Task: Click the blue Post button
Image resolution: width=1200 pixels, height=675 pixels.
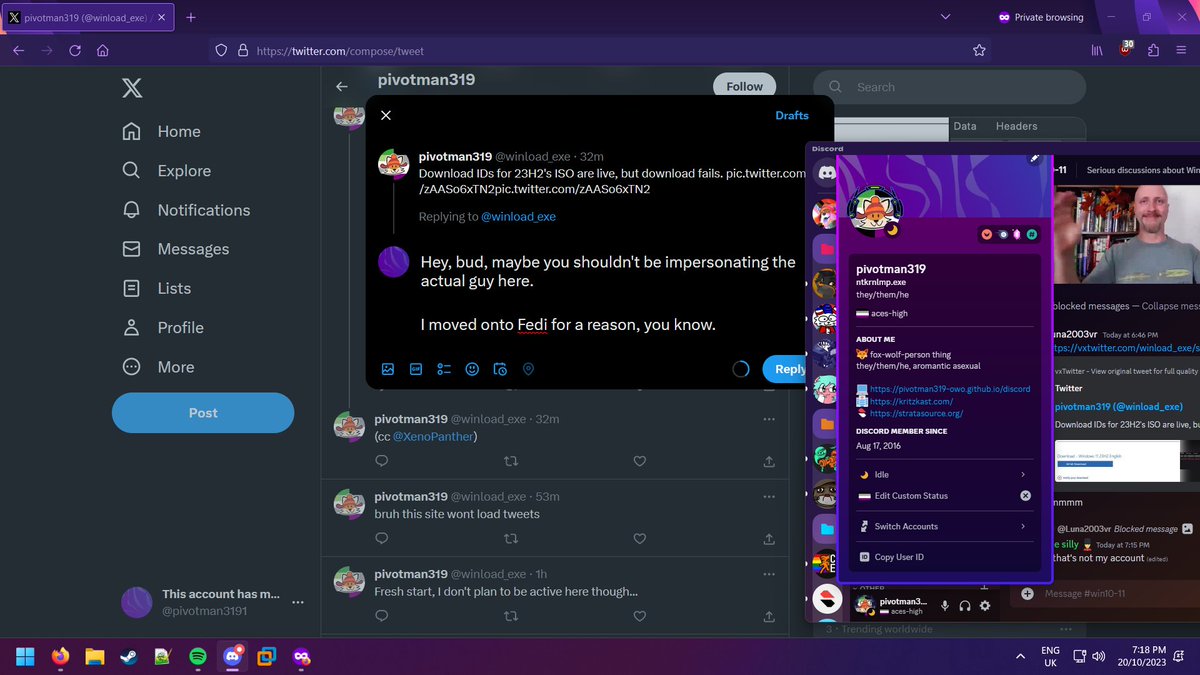Action: [203, 413]
